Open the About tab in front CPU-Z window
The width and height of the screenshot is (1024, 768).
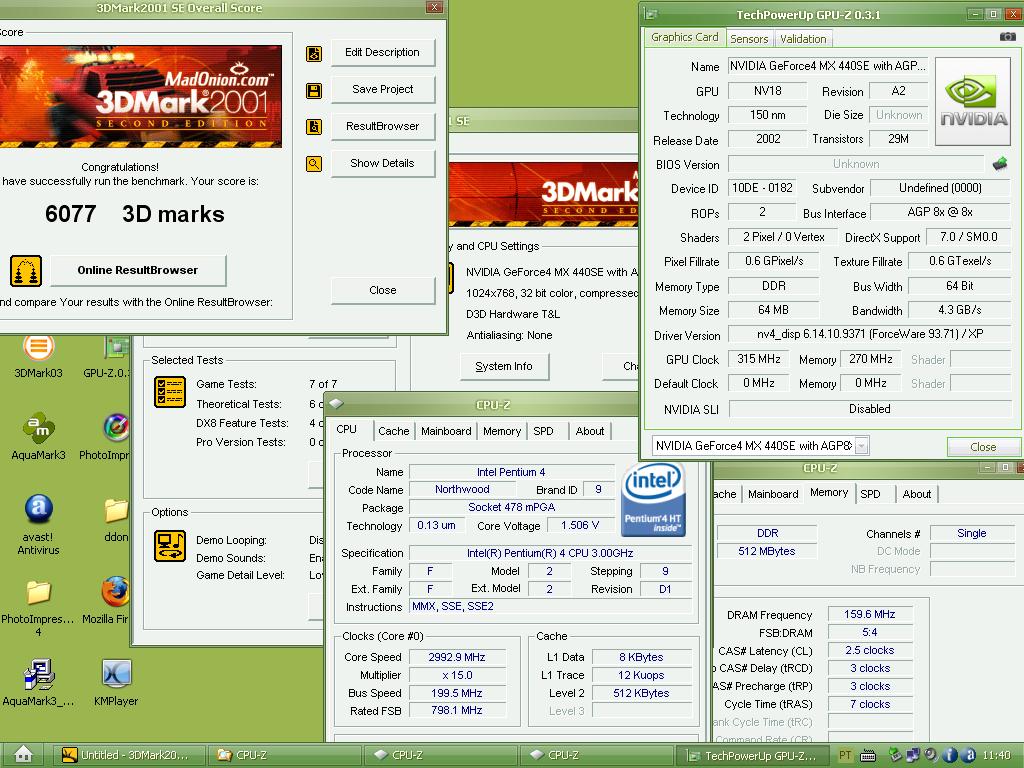pos(590,431)
